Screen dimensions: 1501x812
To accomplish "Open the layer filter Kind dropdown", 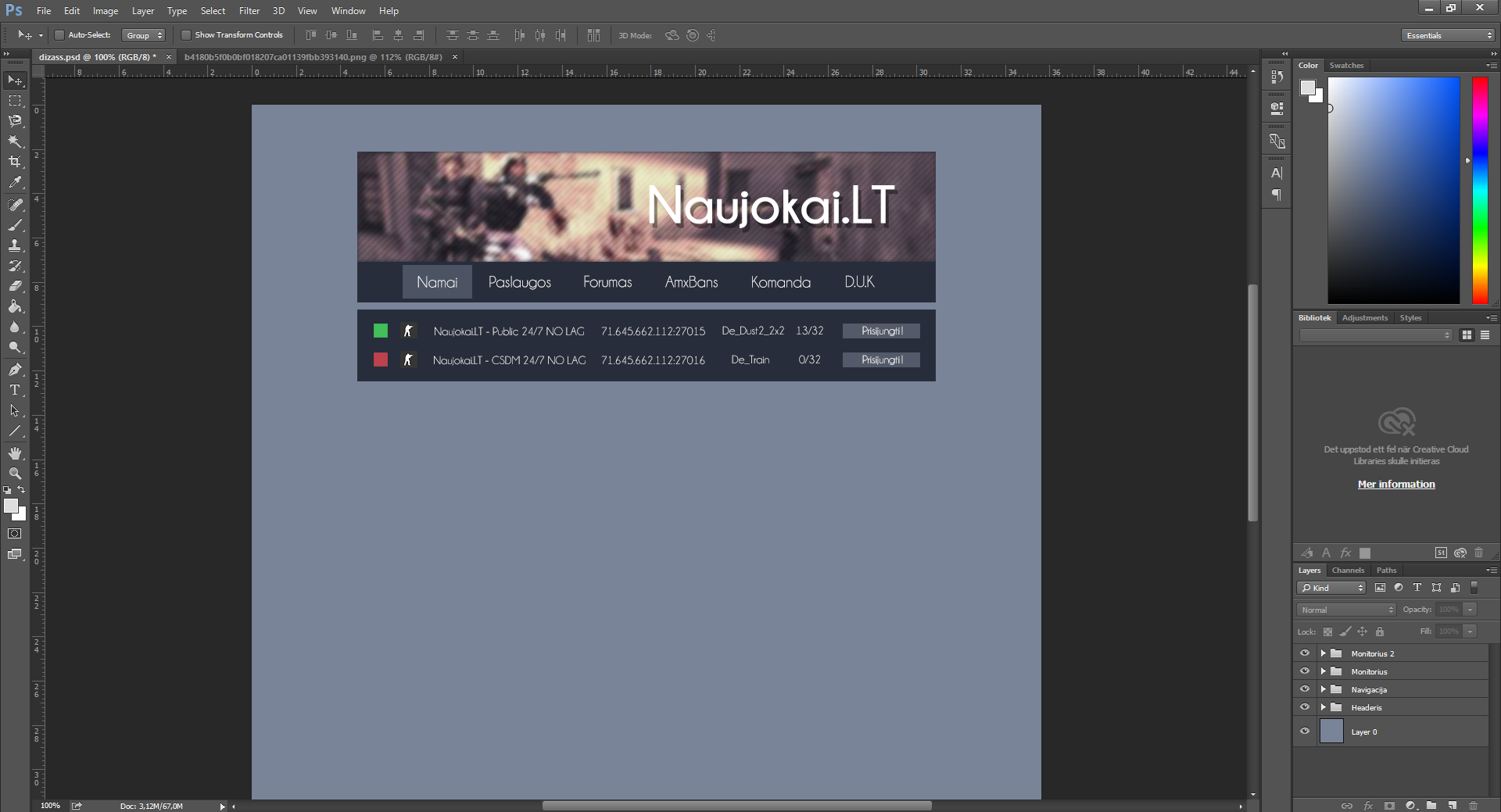I will coord(1331,588).
